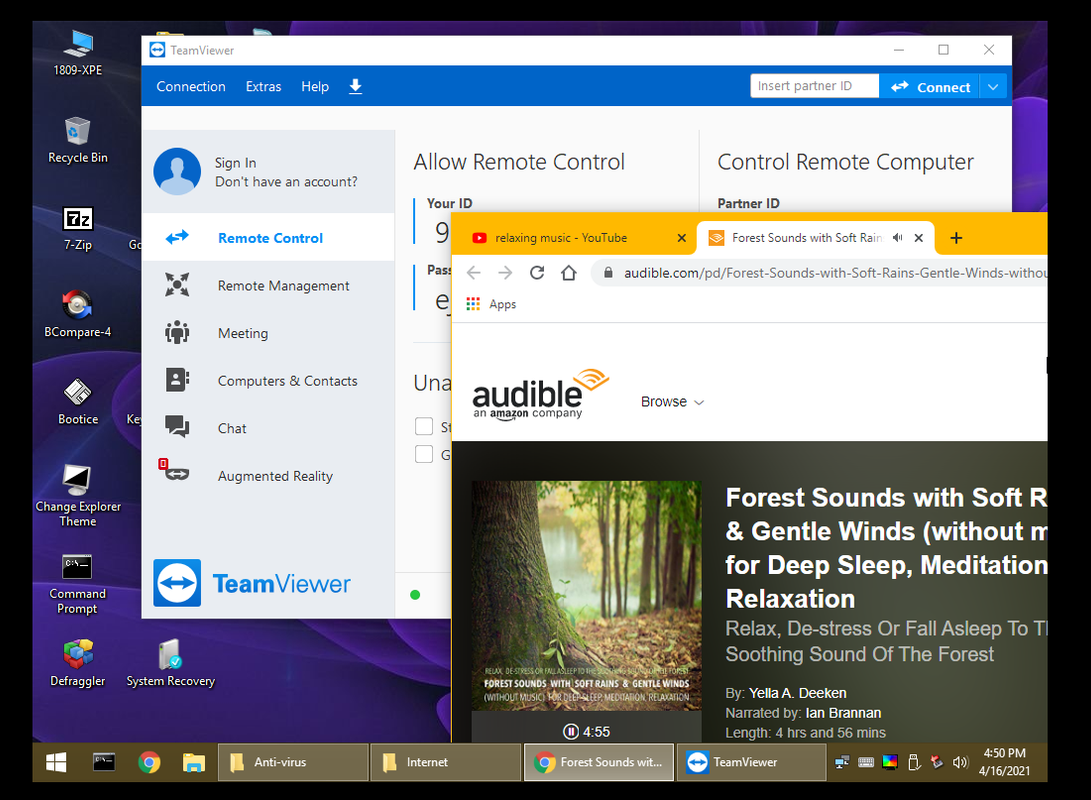Image resolution: width=1091 pixels, height=800 pixels.
Task: Click the audible.com address bar
Action: (821, 273)
